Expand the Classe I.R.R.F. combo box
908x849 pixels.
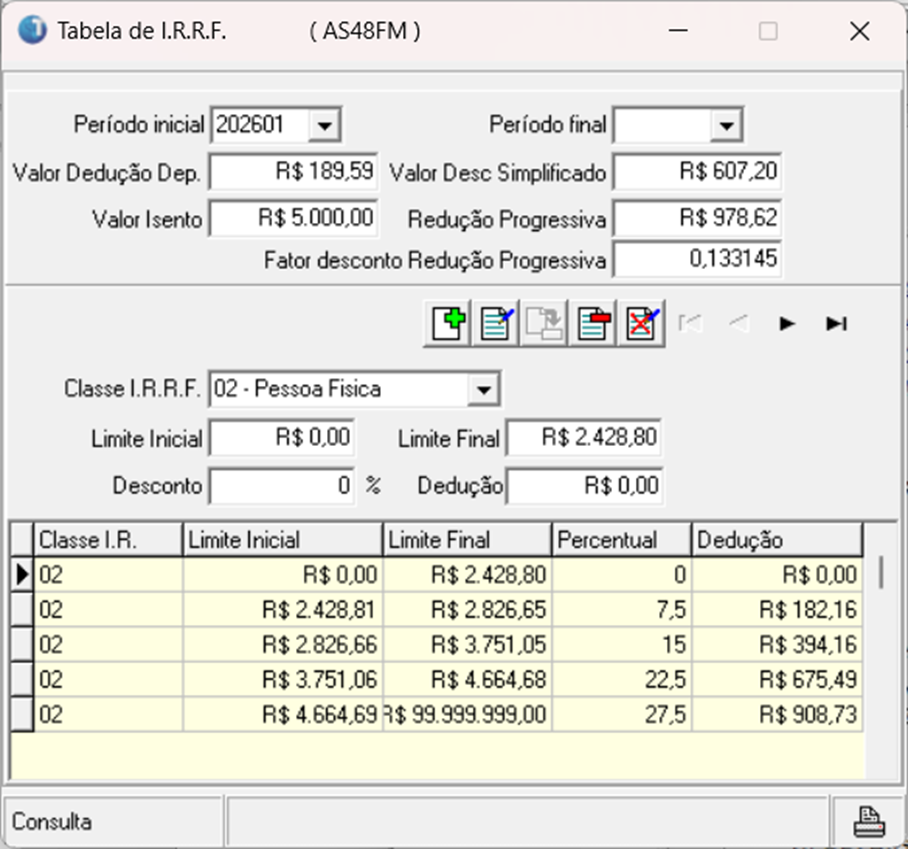pyautogui.click(x=486, y=389)
